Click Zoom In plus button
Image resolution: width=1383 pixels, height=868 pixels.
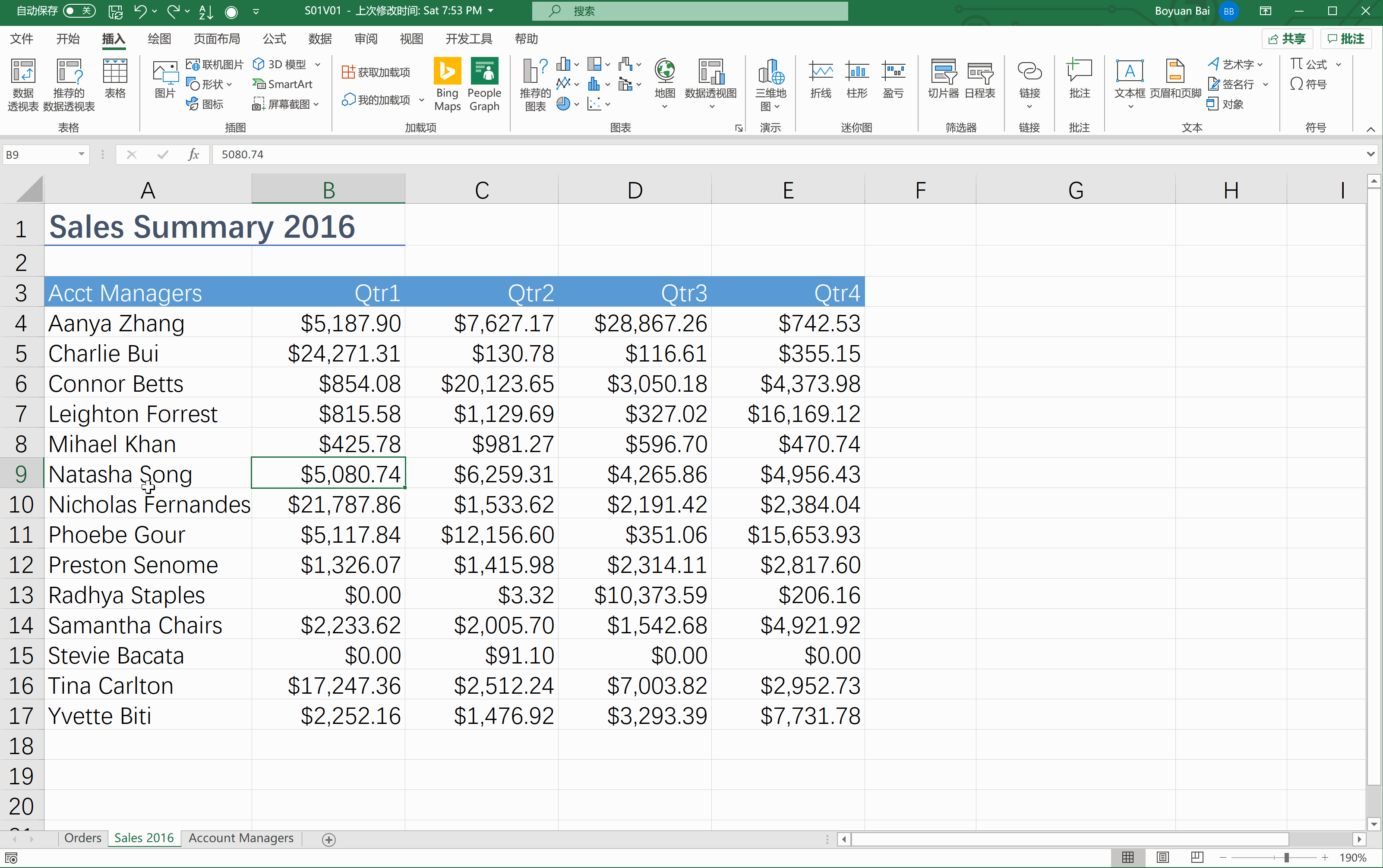click(1324, 857)
